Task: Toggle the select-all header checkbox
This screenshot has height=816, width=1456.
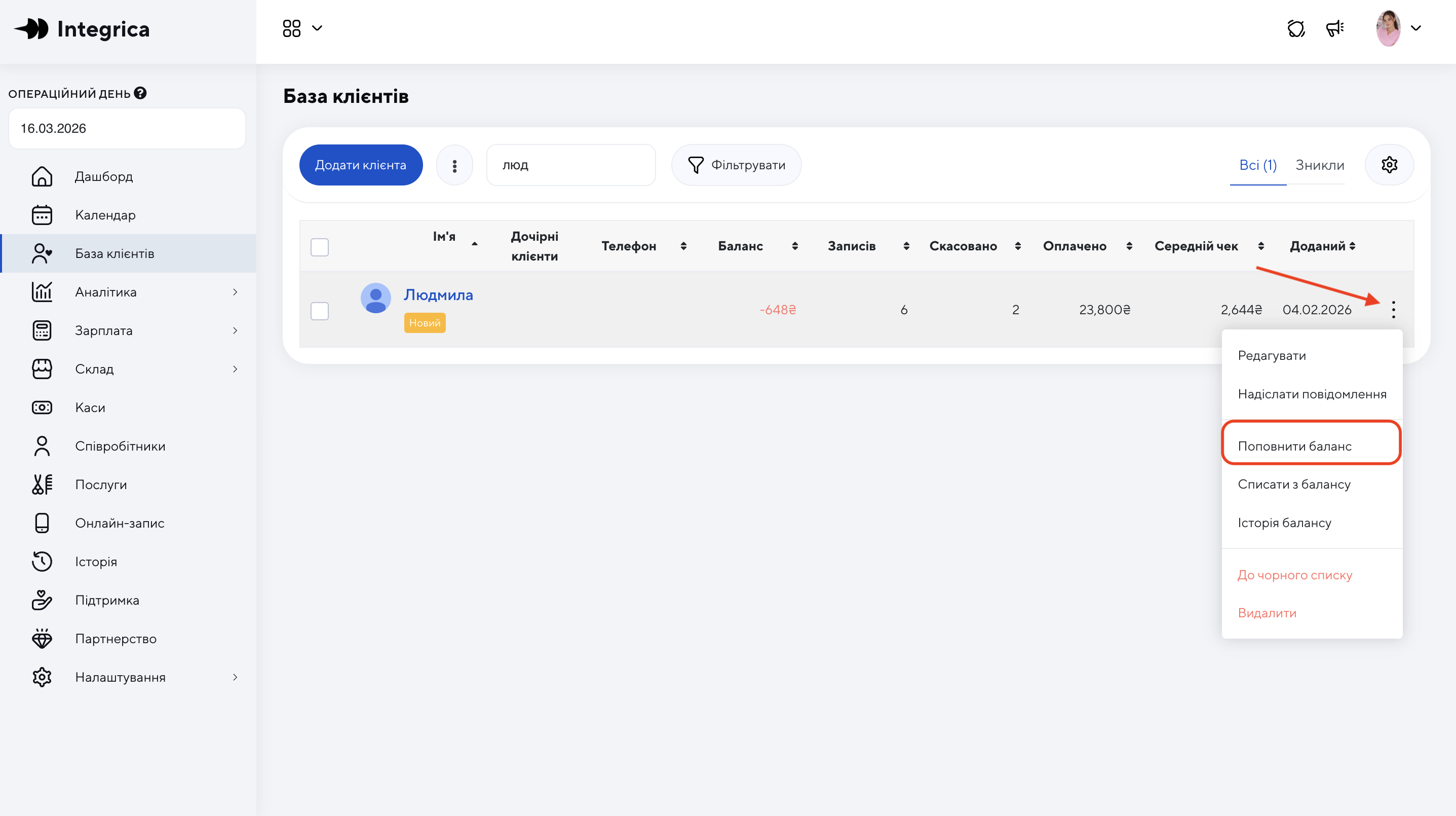Action: point(319,246)
